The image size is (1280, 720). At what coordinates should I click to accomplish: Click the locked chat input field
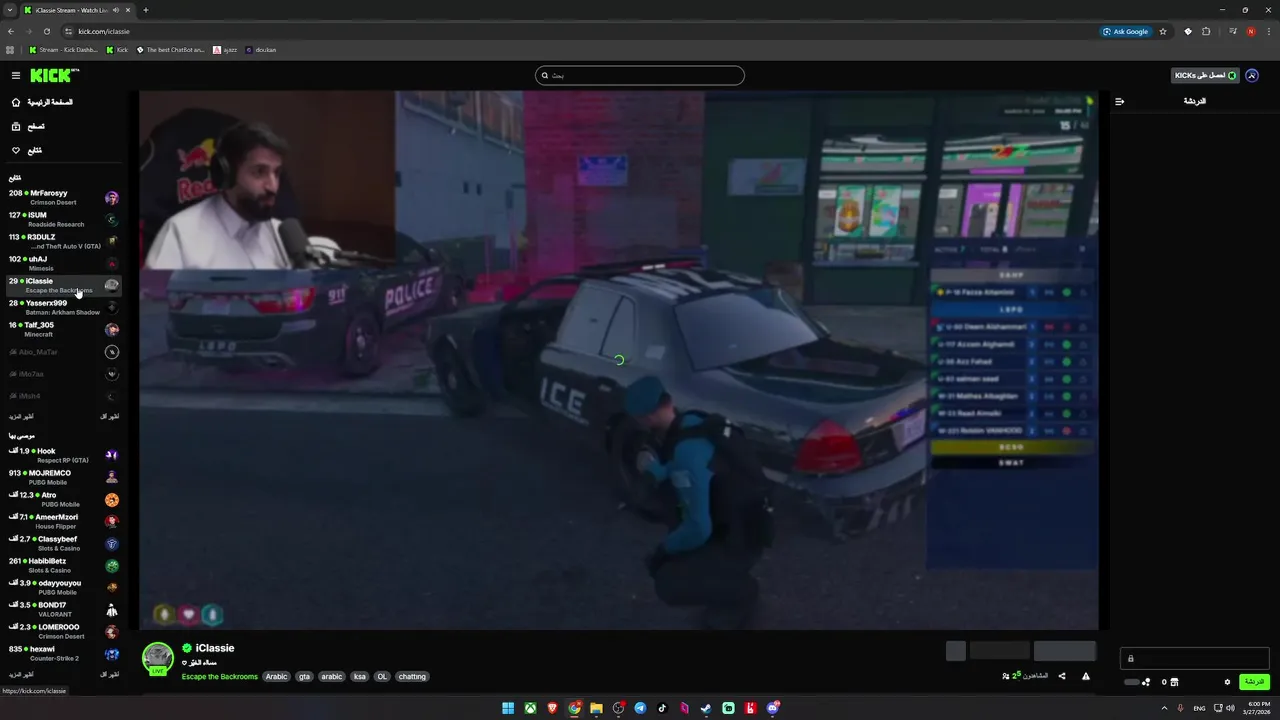pyautogui.click(x=1194, y=658)
